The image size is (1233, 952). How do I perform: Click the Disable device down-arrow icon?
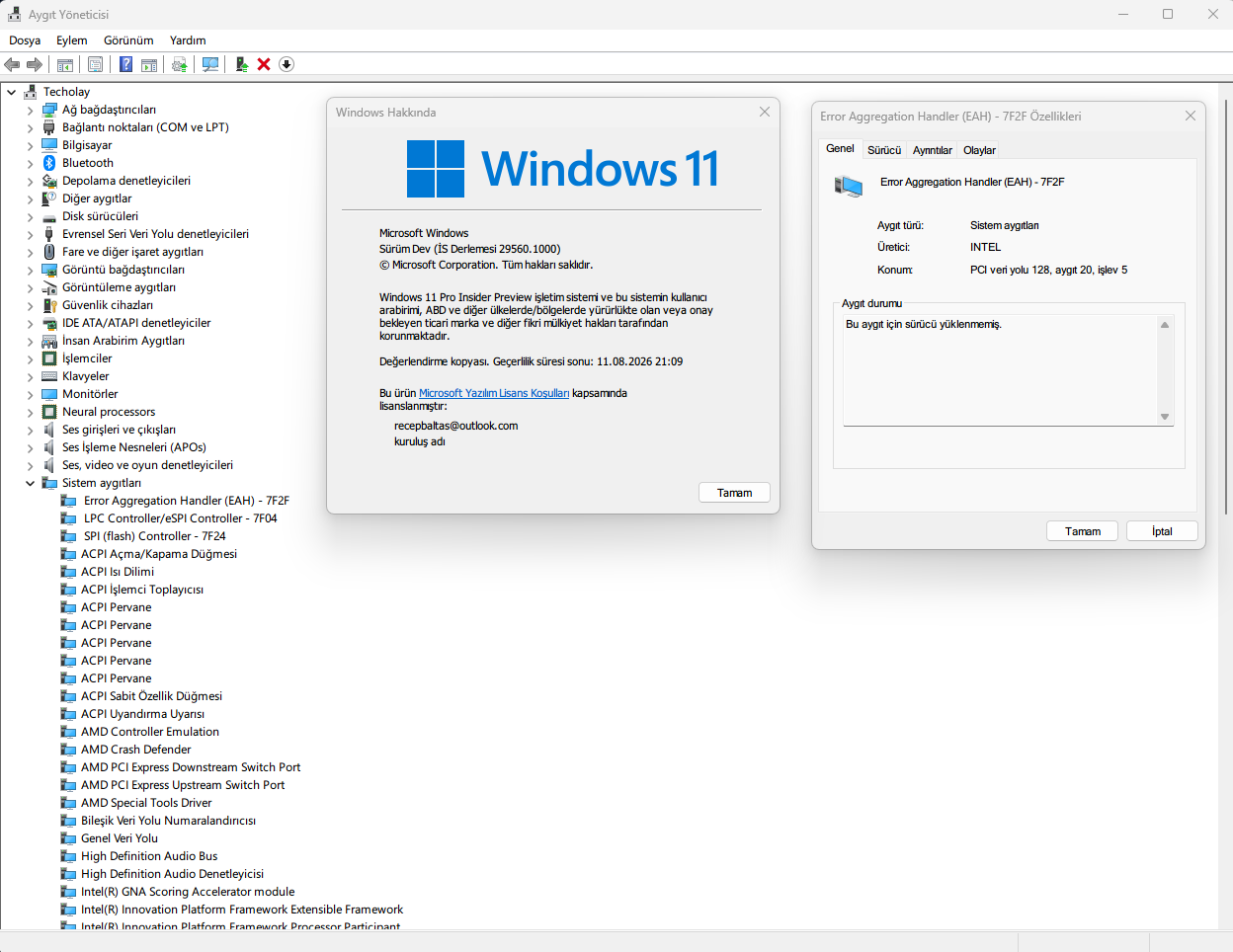coord(287,64)
